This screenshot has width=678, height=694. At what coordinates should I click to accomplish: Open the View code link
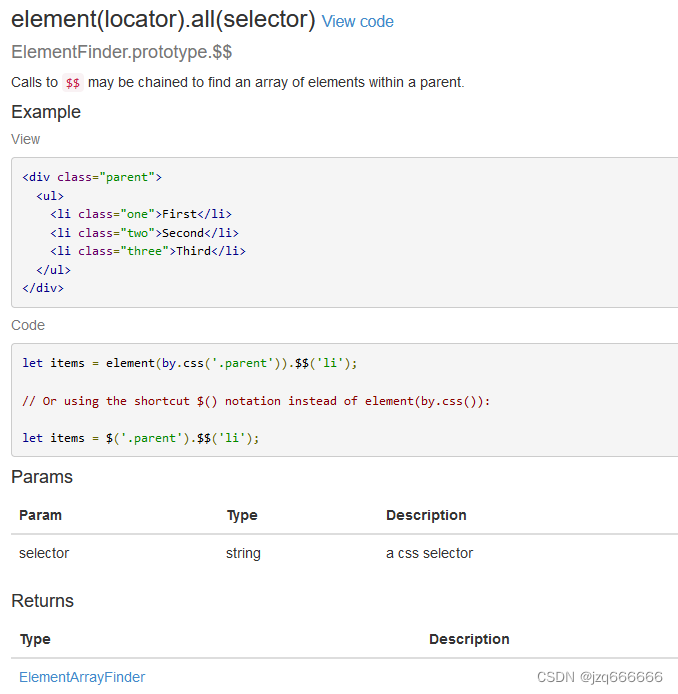pos(357,21)
